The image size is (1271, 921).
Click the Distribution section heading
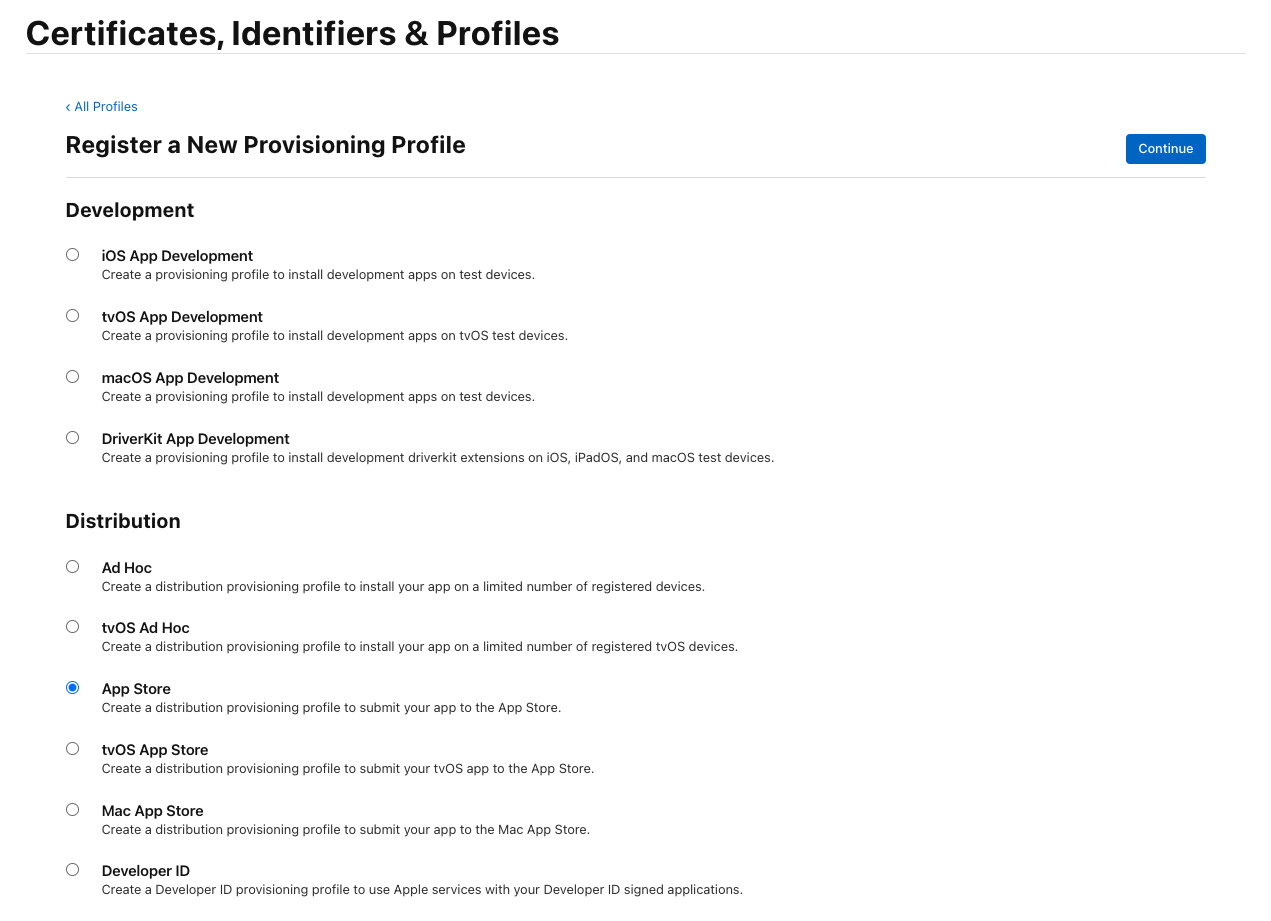click(x=123, y=521)
